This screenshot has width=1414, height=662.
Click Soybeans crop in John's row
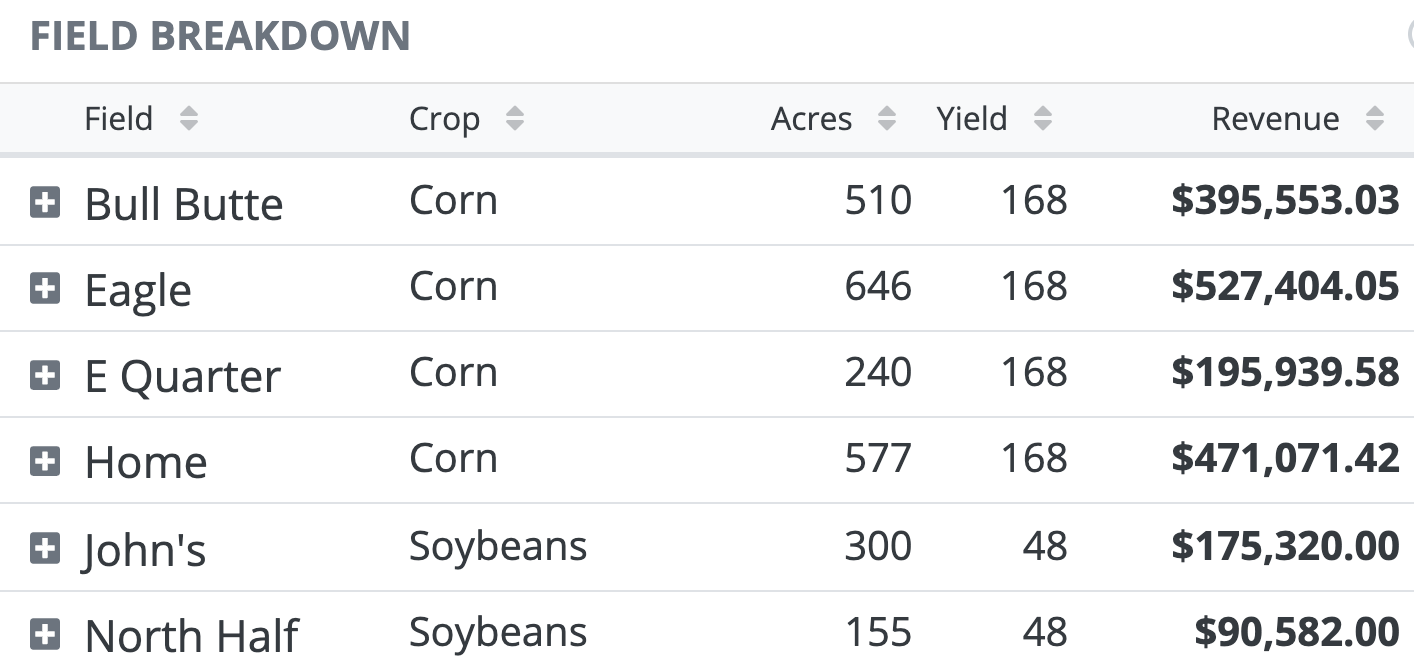tap(498, 546)
